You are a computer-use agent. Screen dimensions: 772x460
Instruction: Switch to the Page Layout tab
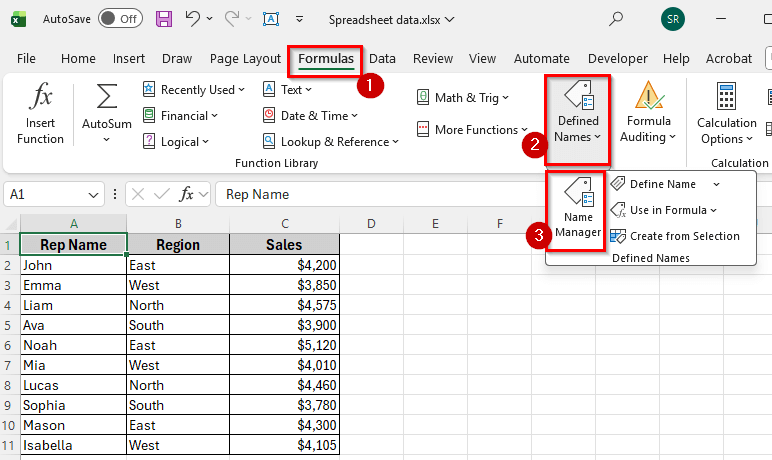[x=245, y=59]
